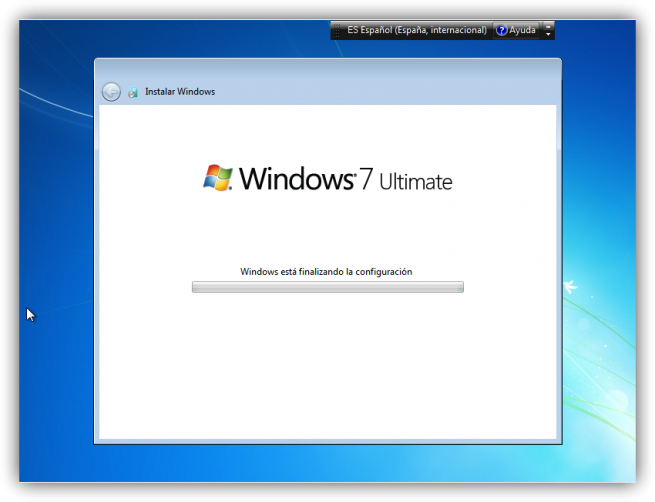Click the installer window's top title bar

328,69
